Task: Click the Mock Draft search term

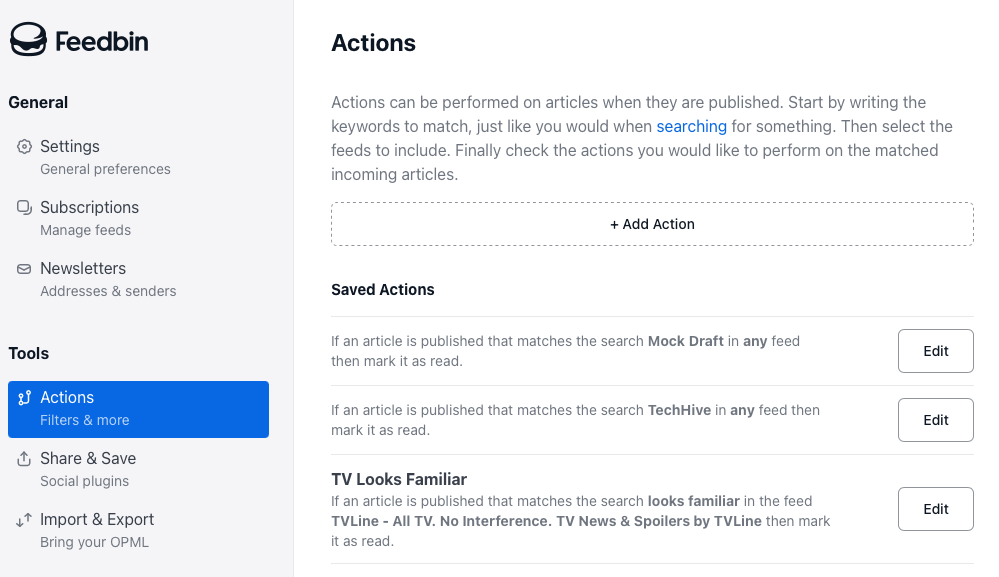Action: 686,341
